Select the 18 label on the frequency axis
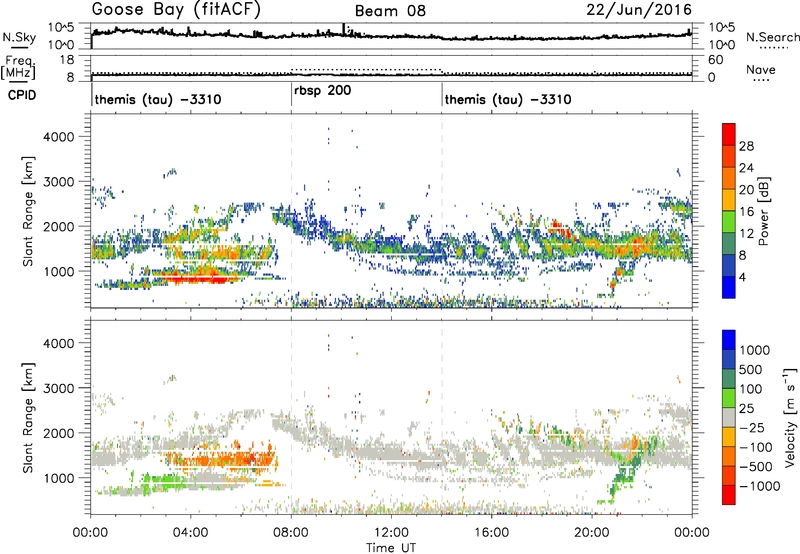800x554 pixels. (x=67, y=60)
